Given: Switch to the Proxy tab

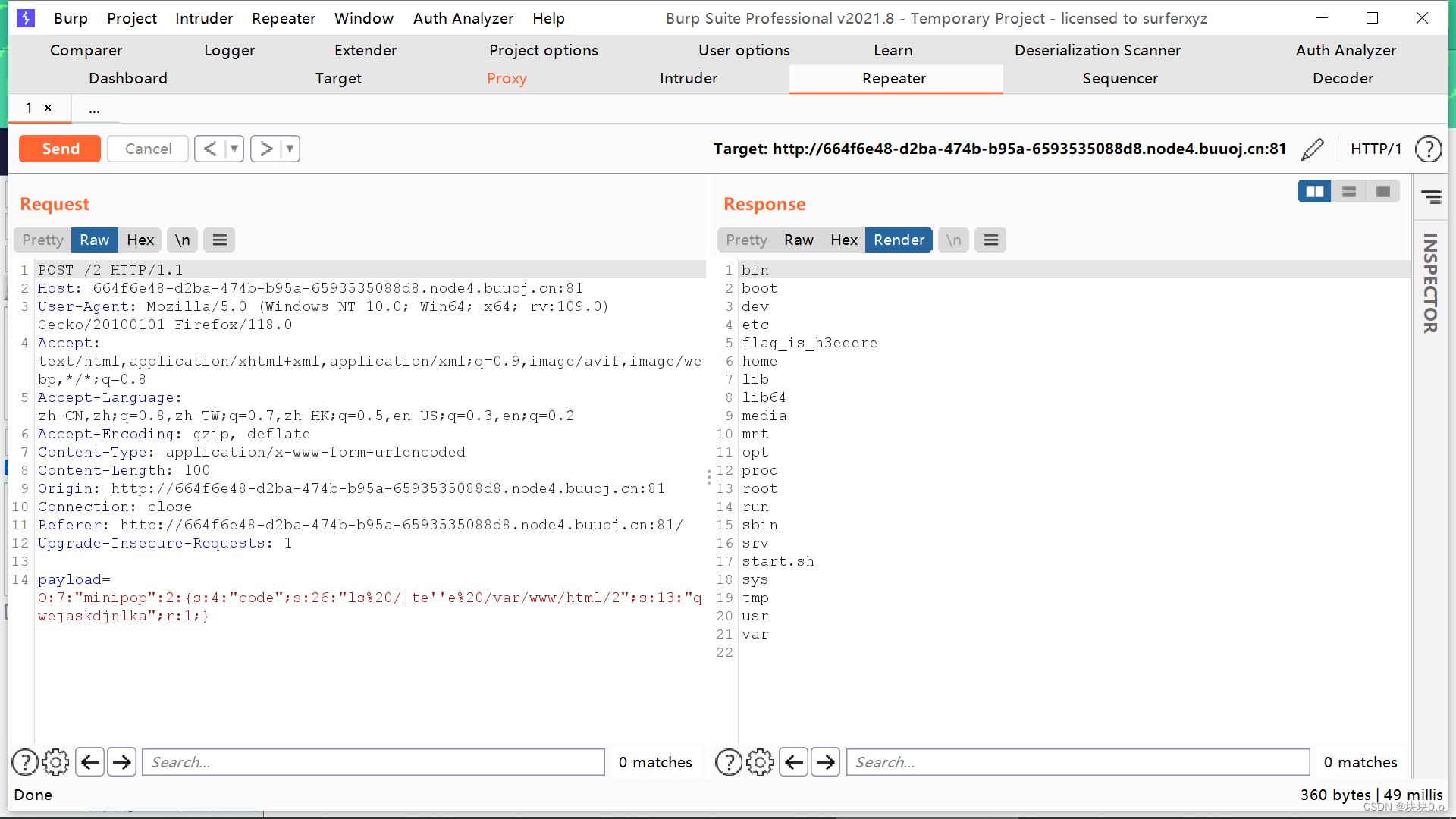Looking at the screenshot, I should tap(507, 79).
